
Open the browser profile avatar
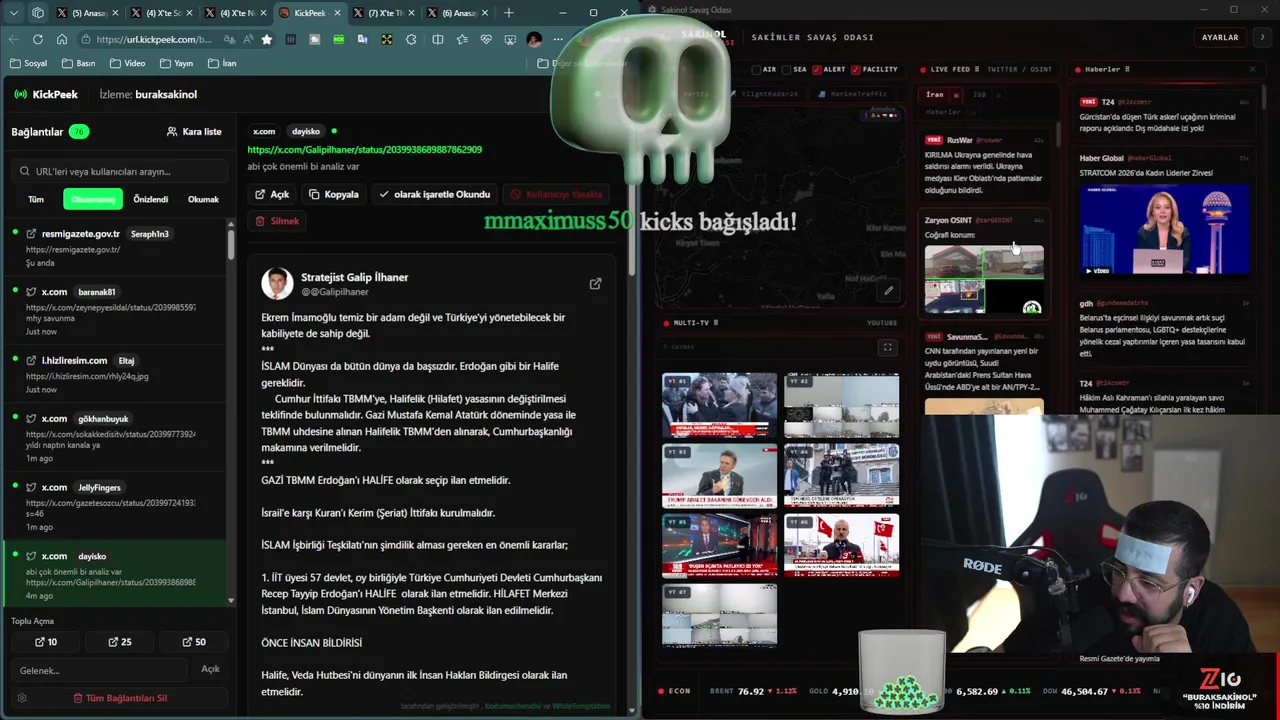[534, 39]
